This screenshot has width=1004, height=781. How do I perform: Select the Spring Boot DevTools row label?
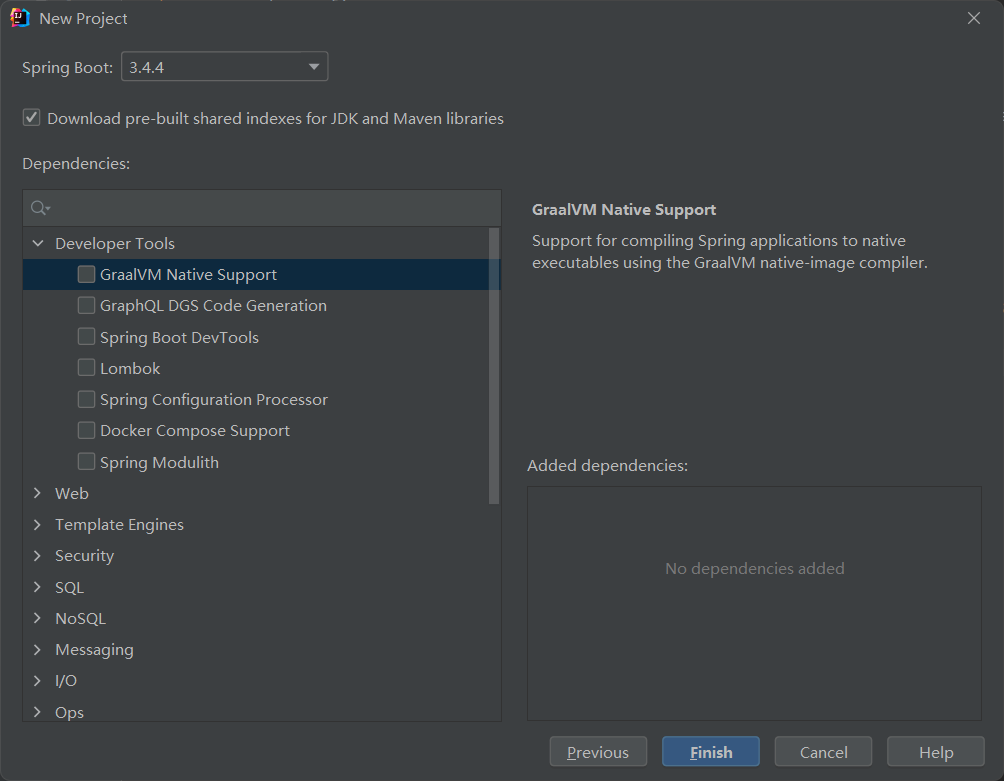point(179,337)
